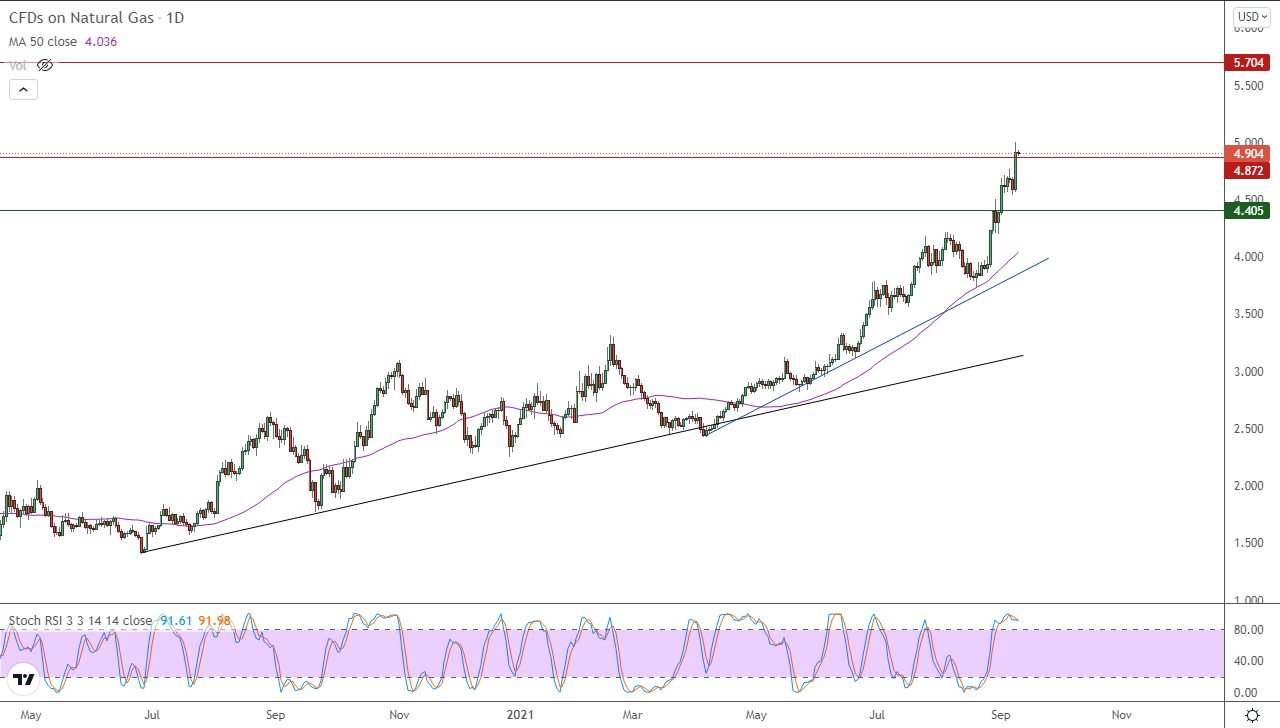Click the 2.500 price axis label
The height and width of the screenshot is (728, 1280).
coord(1249,429)
